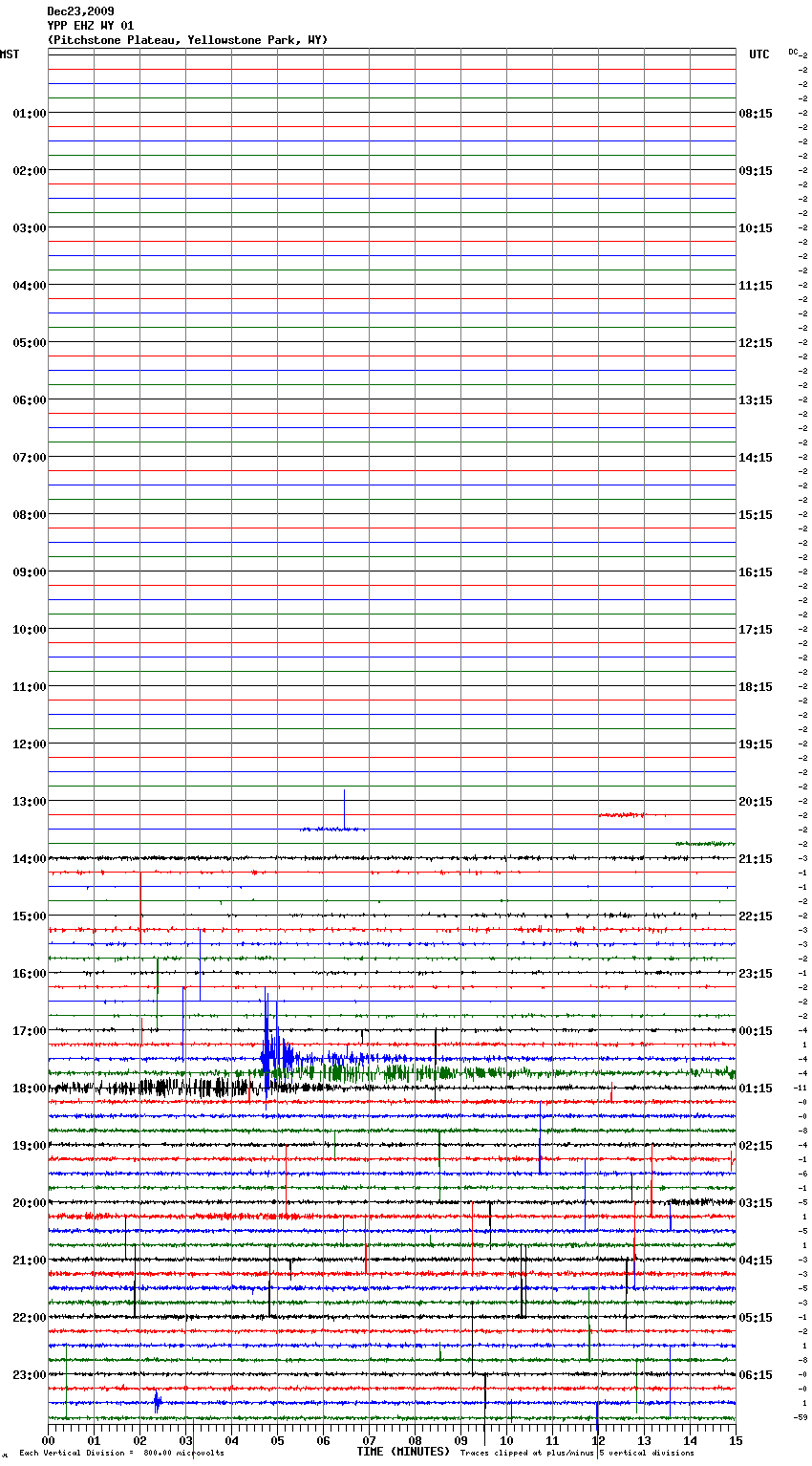Screen dimensions: 812x1466
Task: Select the 20:00 MST time label
Action: click(30, 1203)
